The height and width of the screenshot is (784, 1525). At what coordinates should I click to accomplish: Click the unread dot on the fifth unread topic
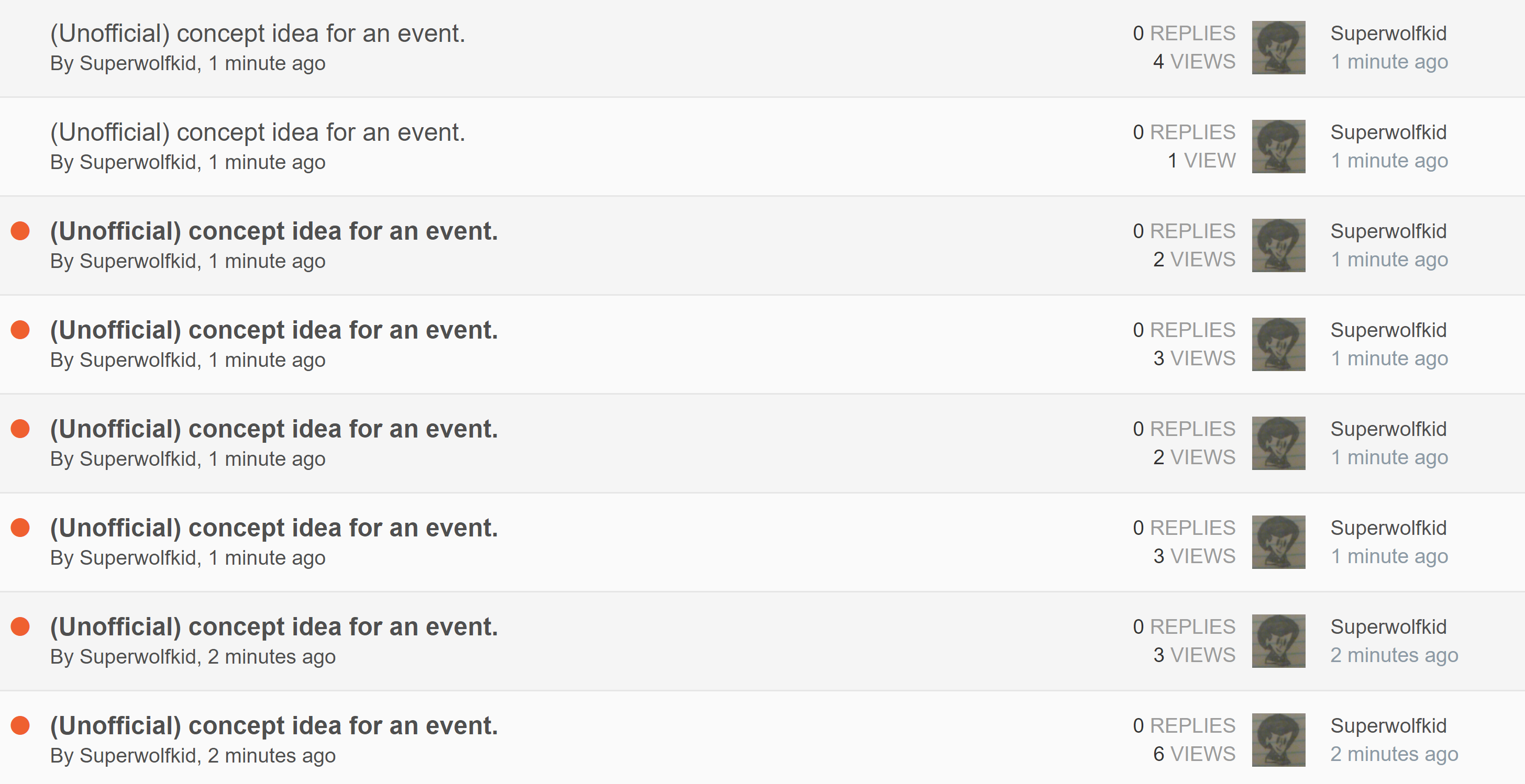(x=20, y=626)
